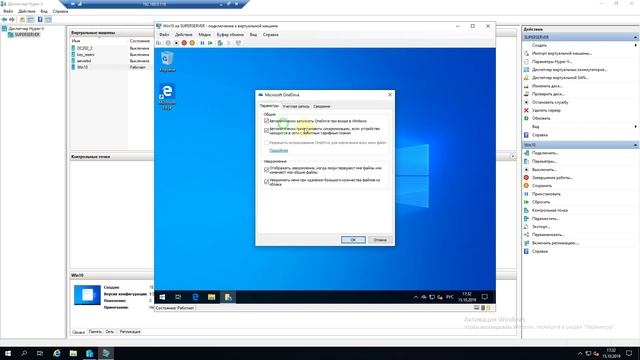Toggle pause sync on metered network checkbox
This screenshot has height=360, width=640.
point(267,131)
